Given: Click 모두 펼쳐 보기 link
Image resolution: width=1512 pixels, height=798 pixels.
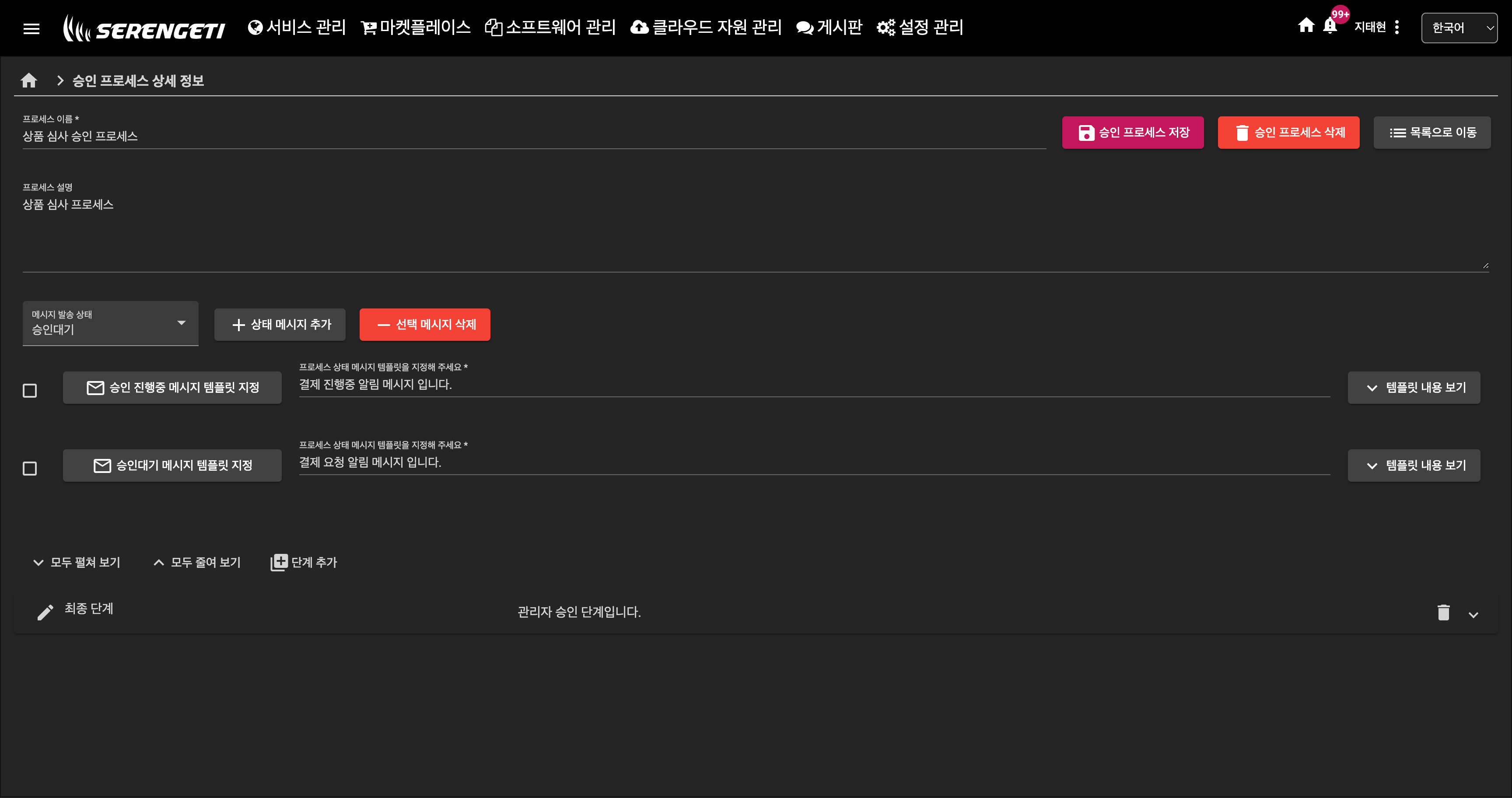Looking at the screenshot, I should click(x=77, y=562).
